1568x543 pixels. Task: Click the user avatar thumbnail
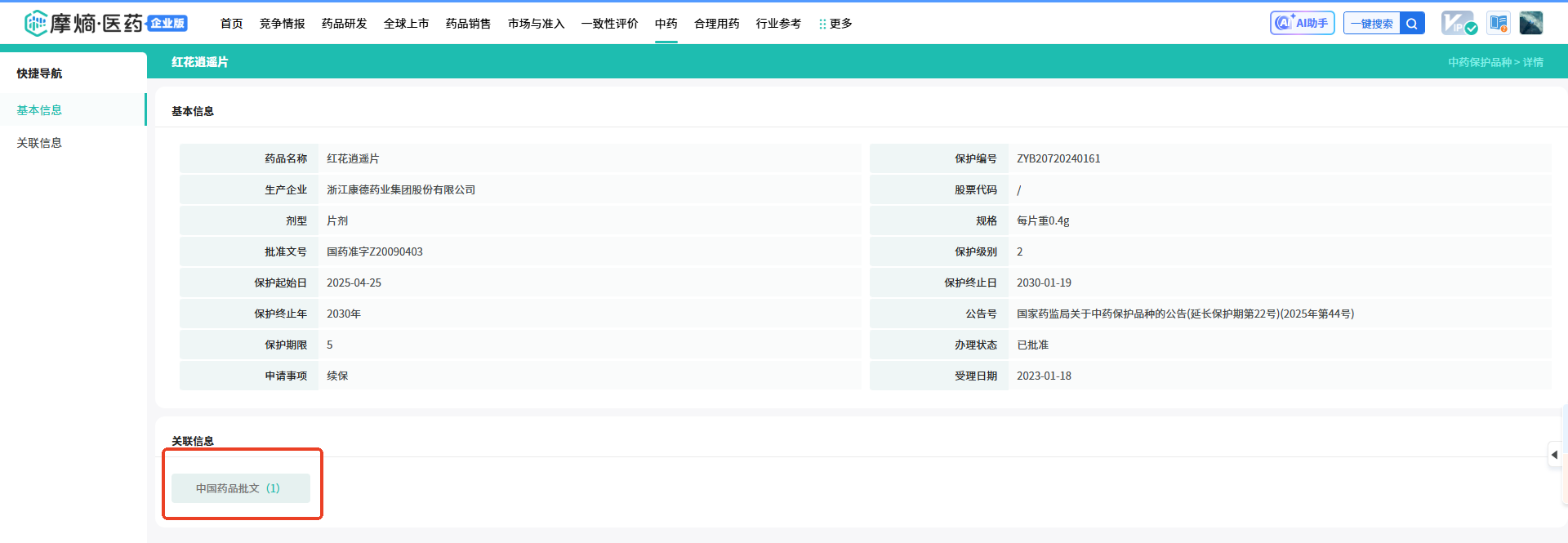point(1530,23)
